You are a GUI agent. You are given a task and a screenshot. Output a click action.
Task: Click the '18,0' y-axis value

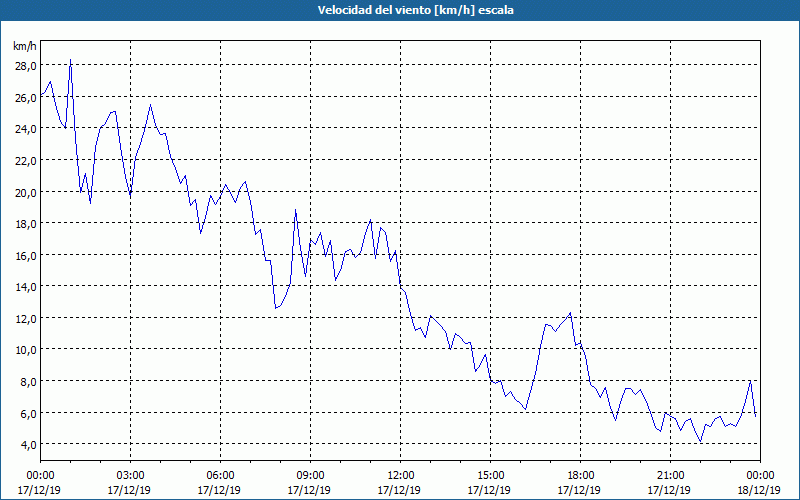coord(26,224)
